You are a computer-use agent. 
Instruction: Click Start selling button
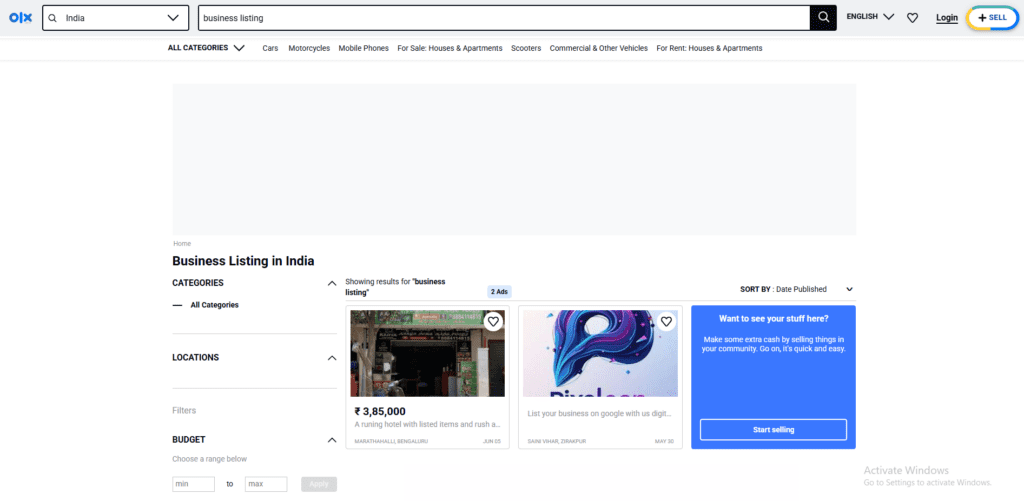click(x=773, y=430)
